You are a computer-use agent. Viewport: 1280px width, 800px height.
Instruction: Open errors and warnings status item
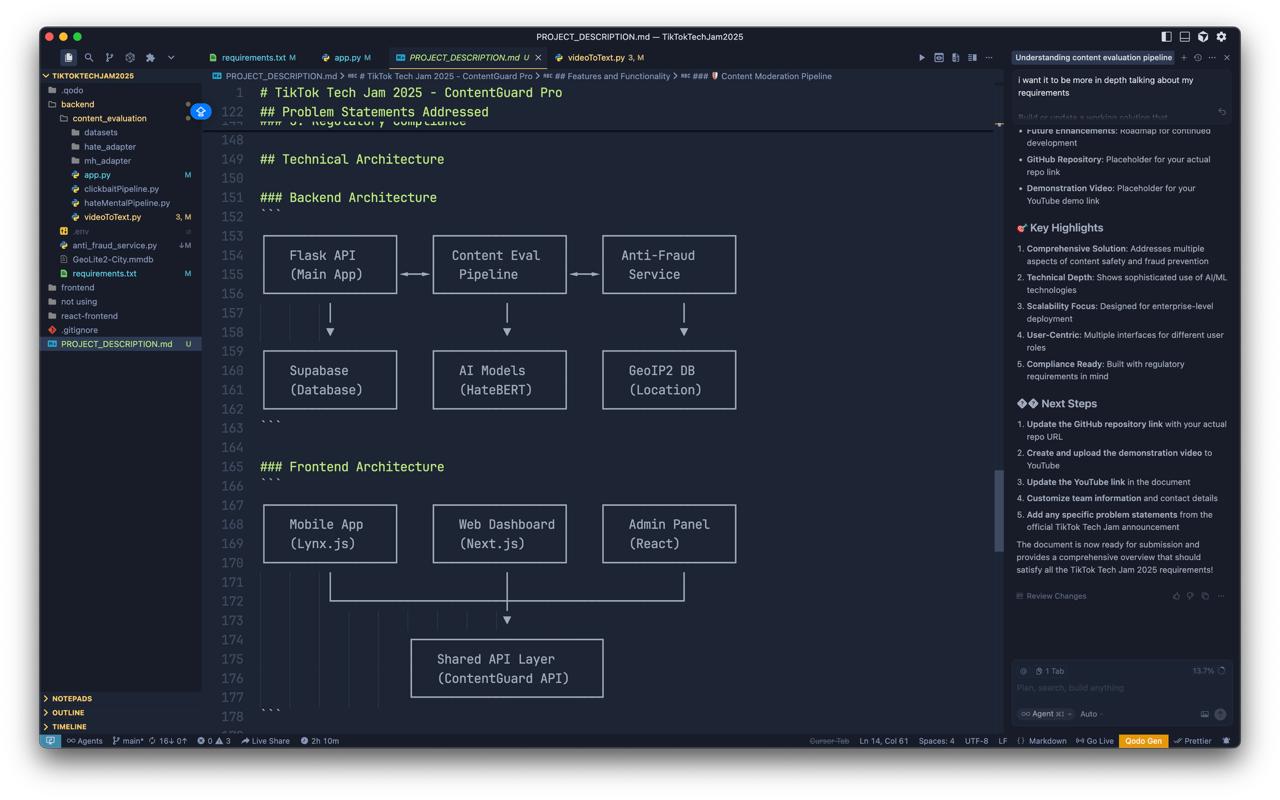214,741
